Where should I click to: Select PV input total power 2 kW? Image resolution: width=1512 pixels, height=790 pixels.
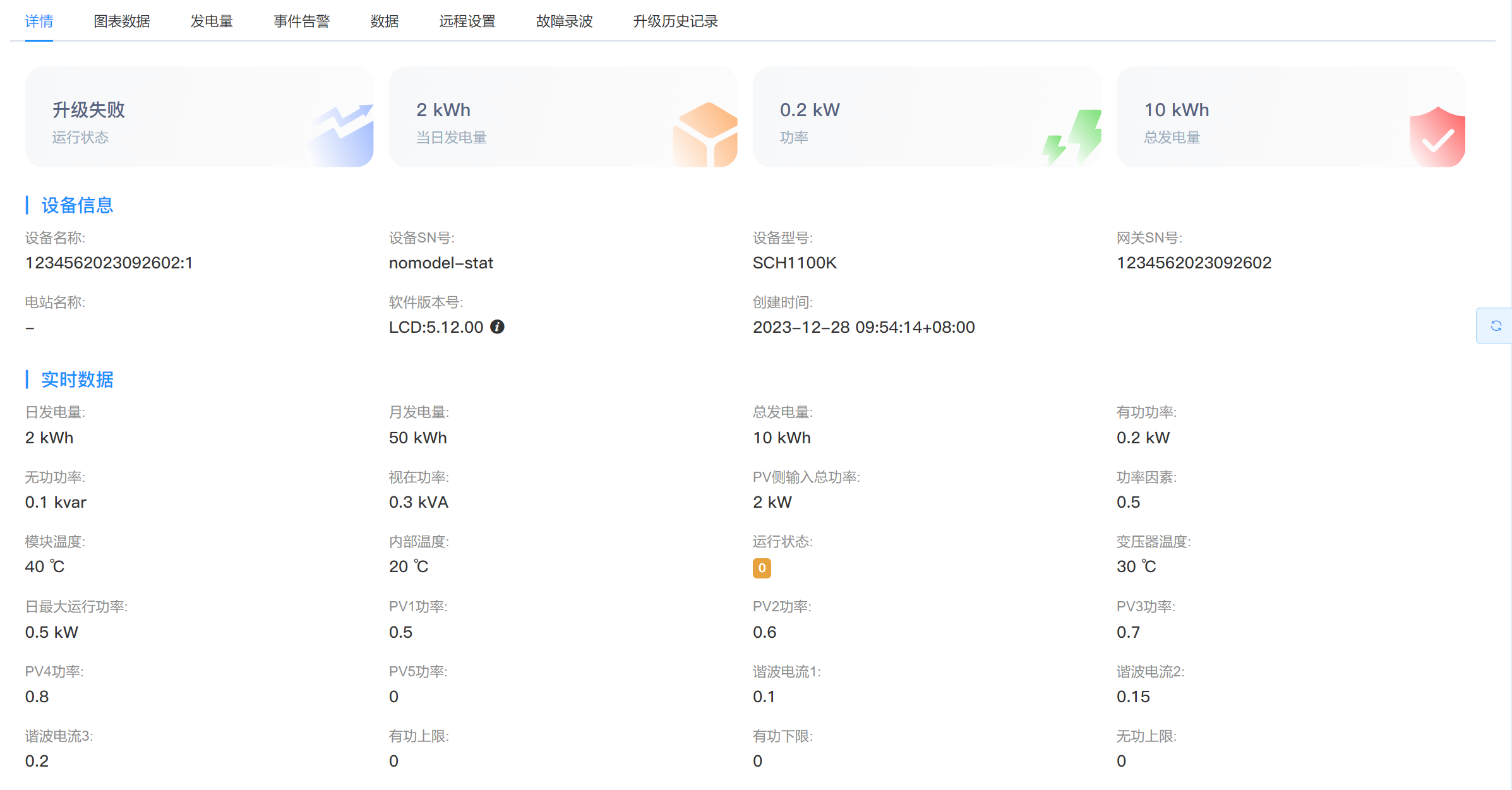[772, 502]
